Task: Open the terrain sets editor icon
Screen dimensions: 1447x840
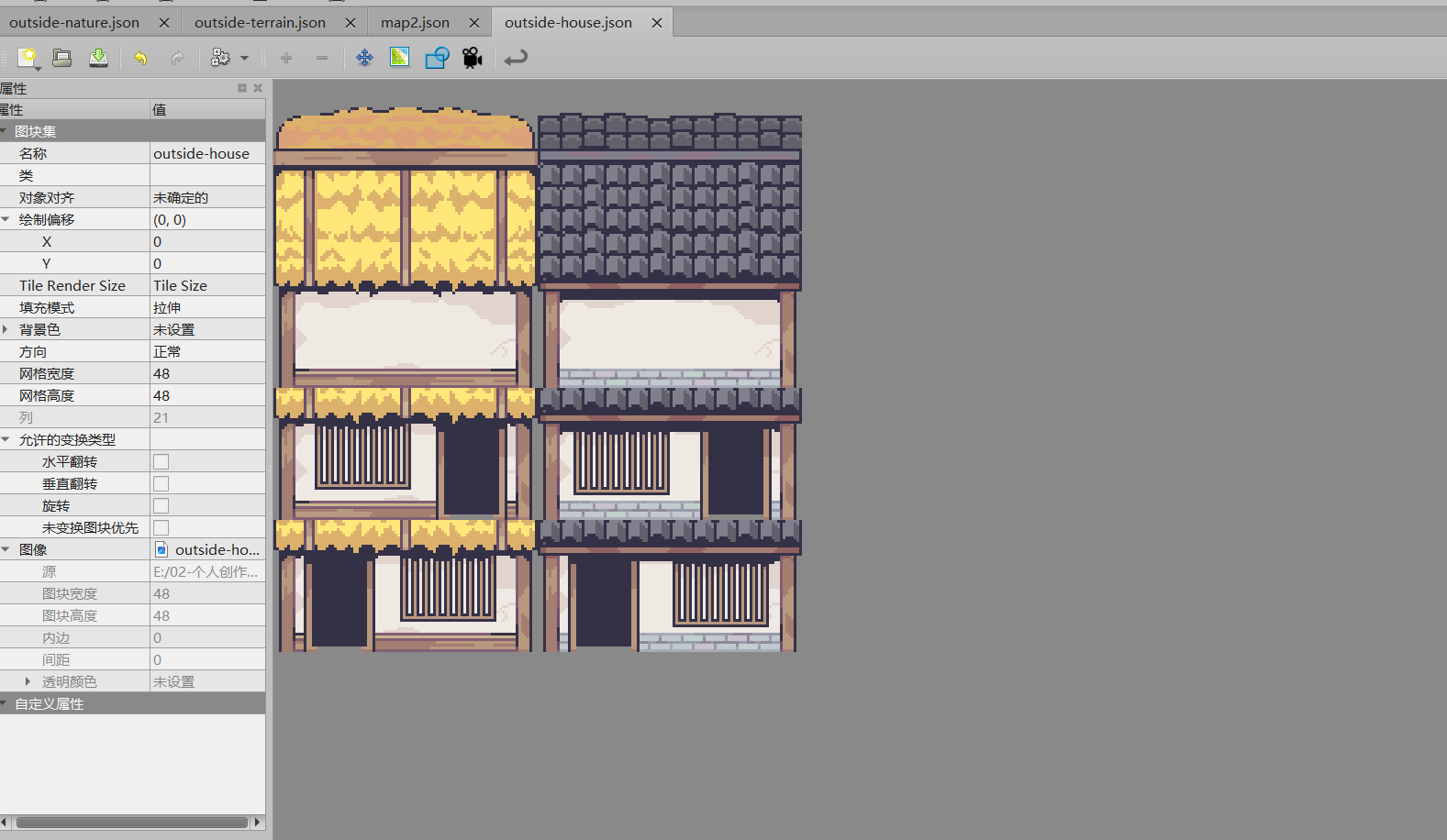Action: 399,58
